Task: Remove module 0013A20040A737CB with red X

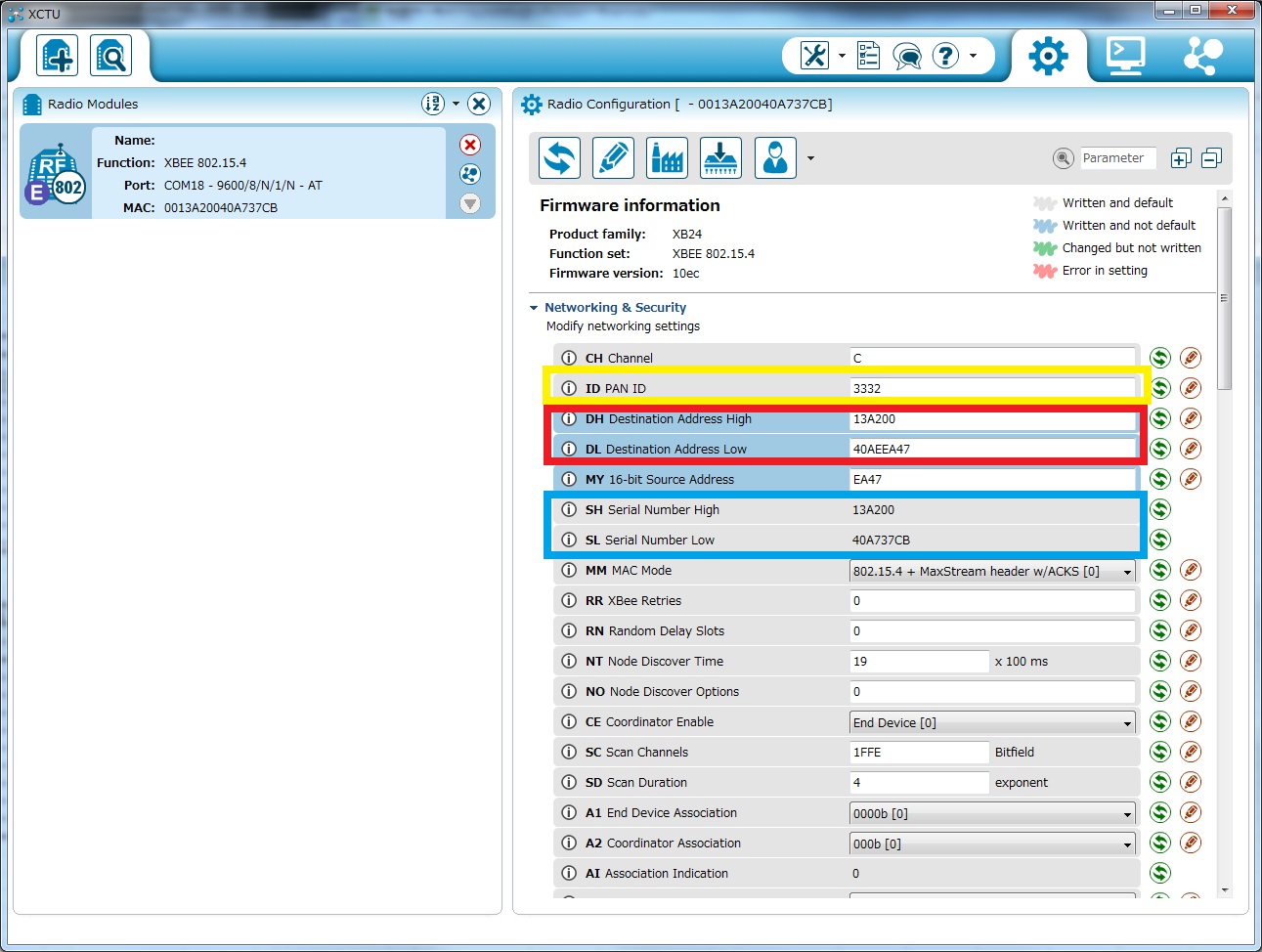Action: tap(470, 145)
